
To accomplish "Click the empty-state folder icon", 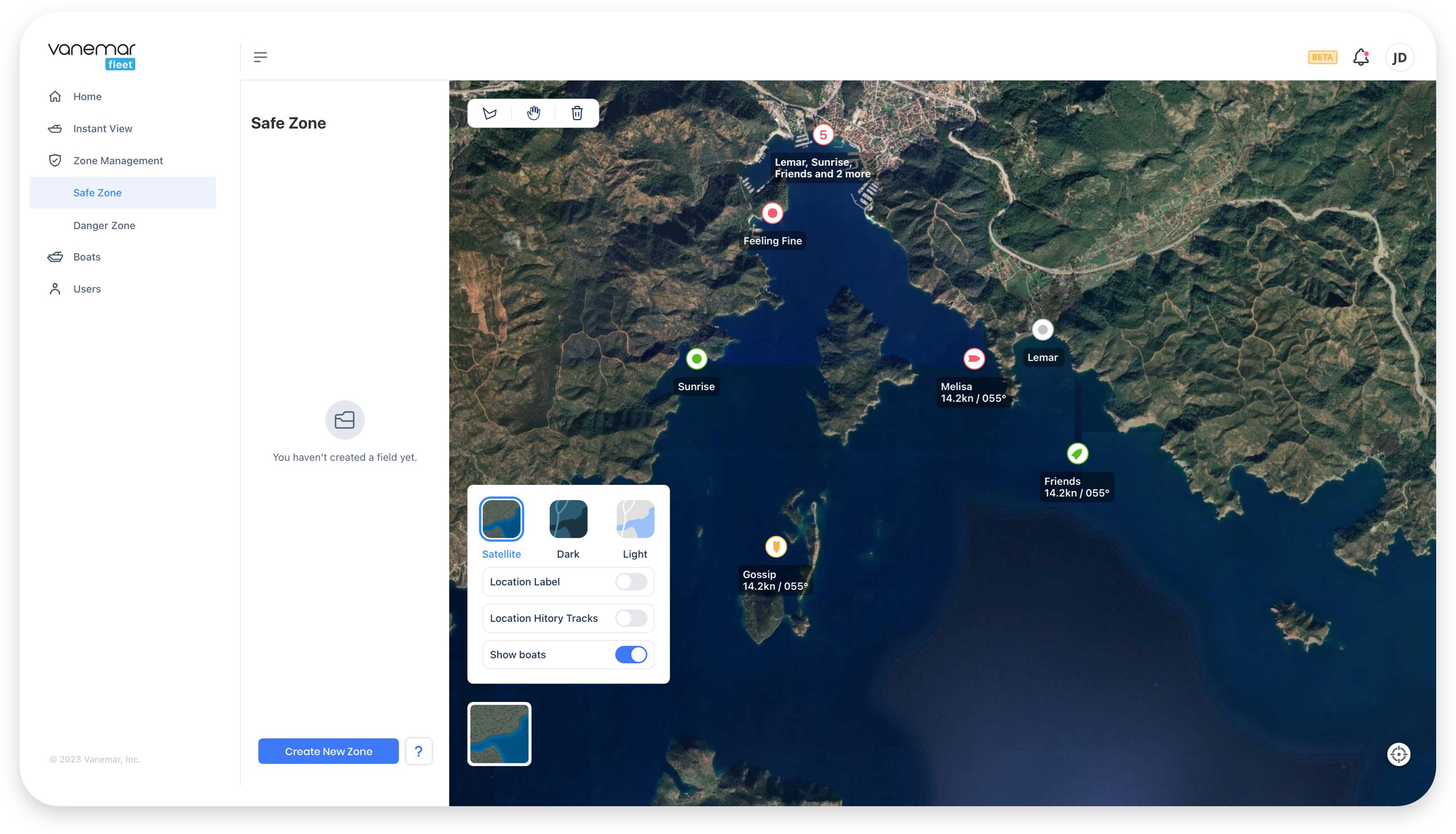I will [345, 420].
